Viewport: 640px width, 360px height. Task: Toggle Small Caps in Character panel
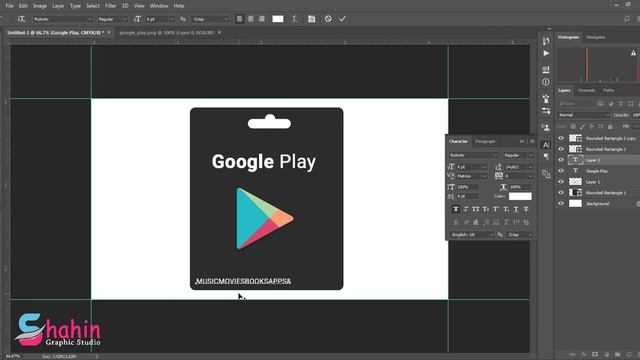click(x=486, y=209)
